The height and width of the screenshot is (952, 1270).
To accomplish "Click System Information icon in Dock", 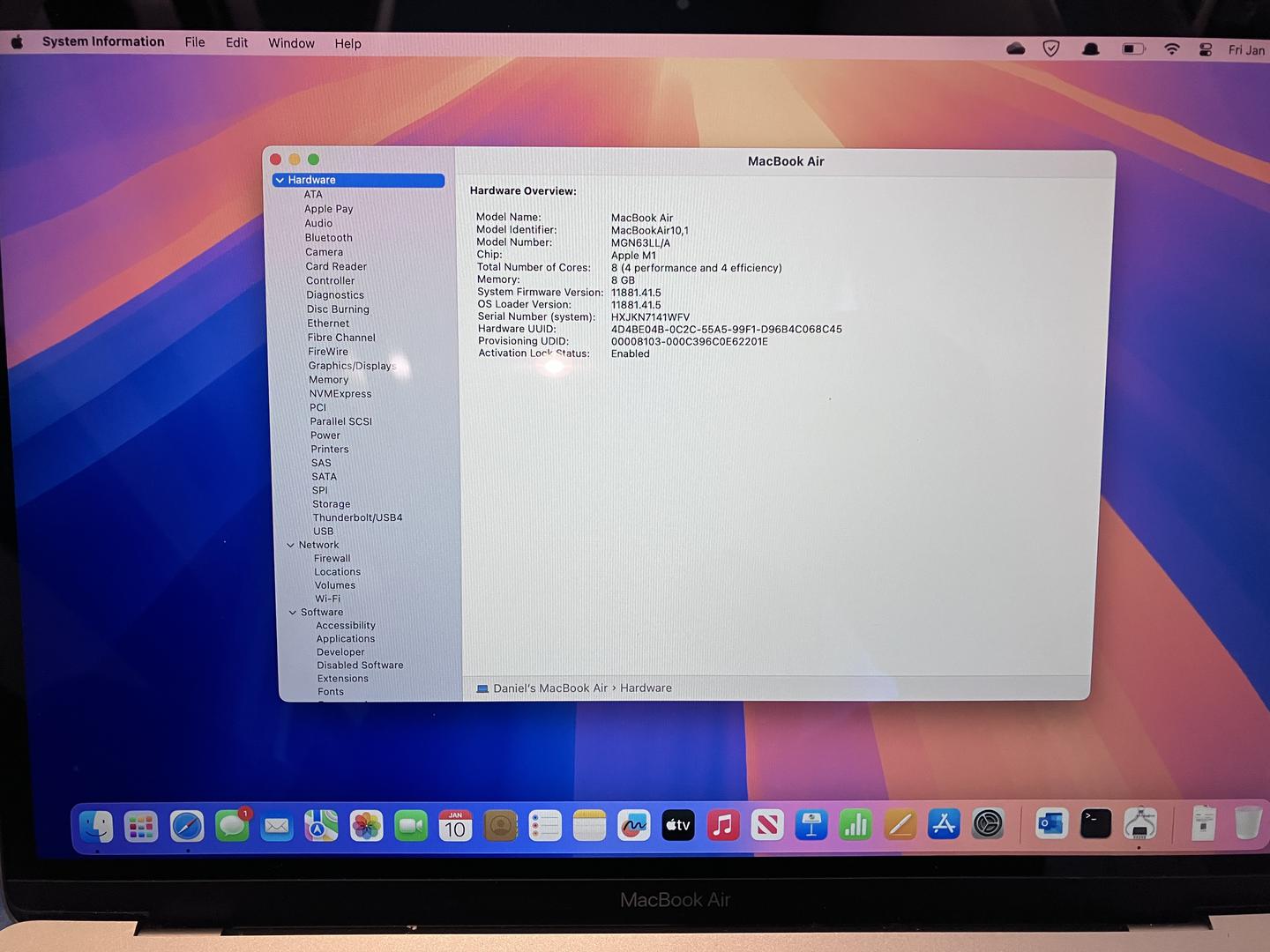I will click(x=1140, y=824).
